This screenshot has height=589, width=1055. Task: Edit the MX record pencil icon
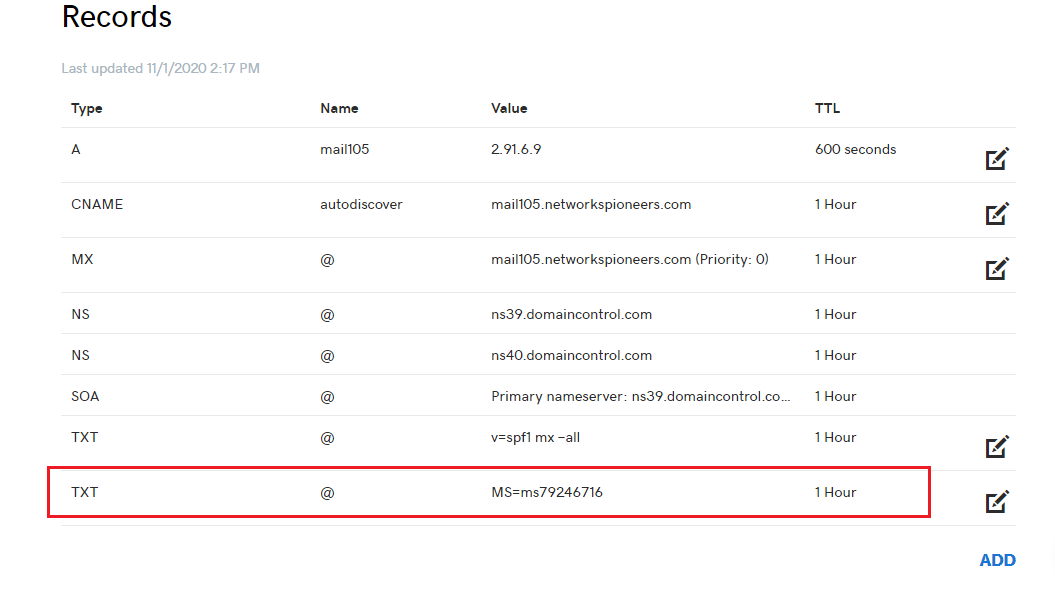pos(997,269)
